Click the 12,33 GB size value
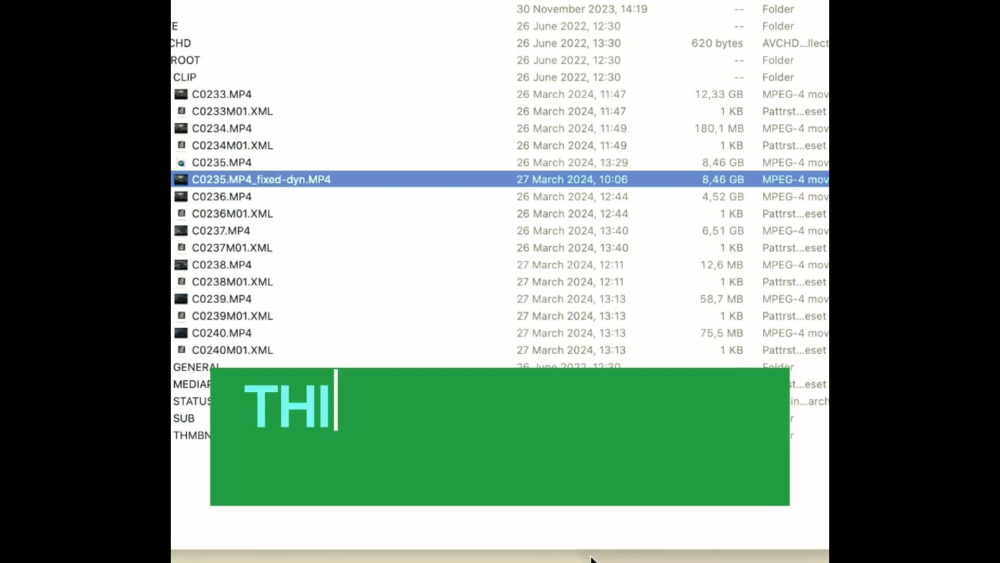The width and height of the screenshot is (1000, 563). pyautogui.click(x=719, y=94)
